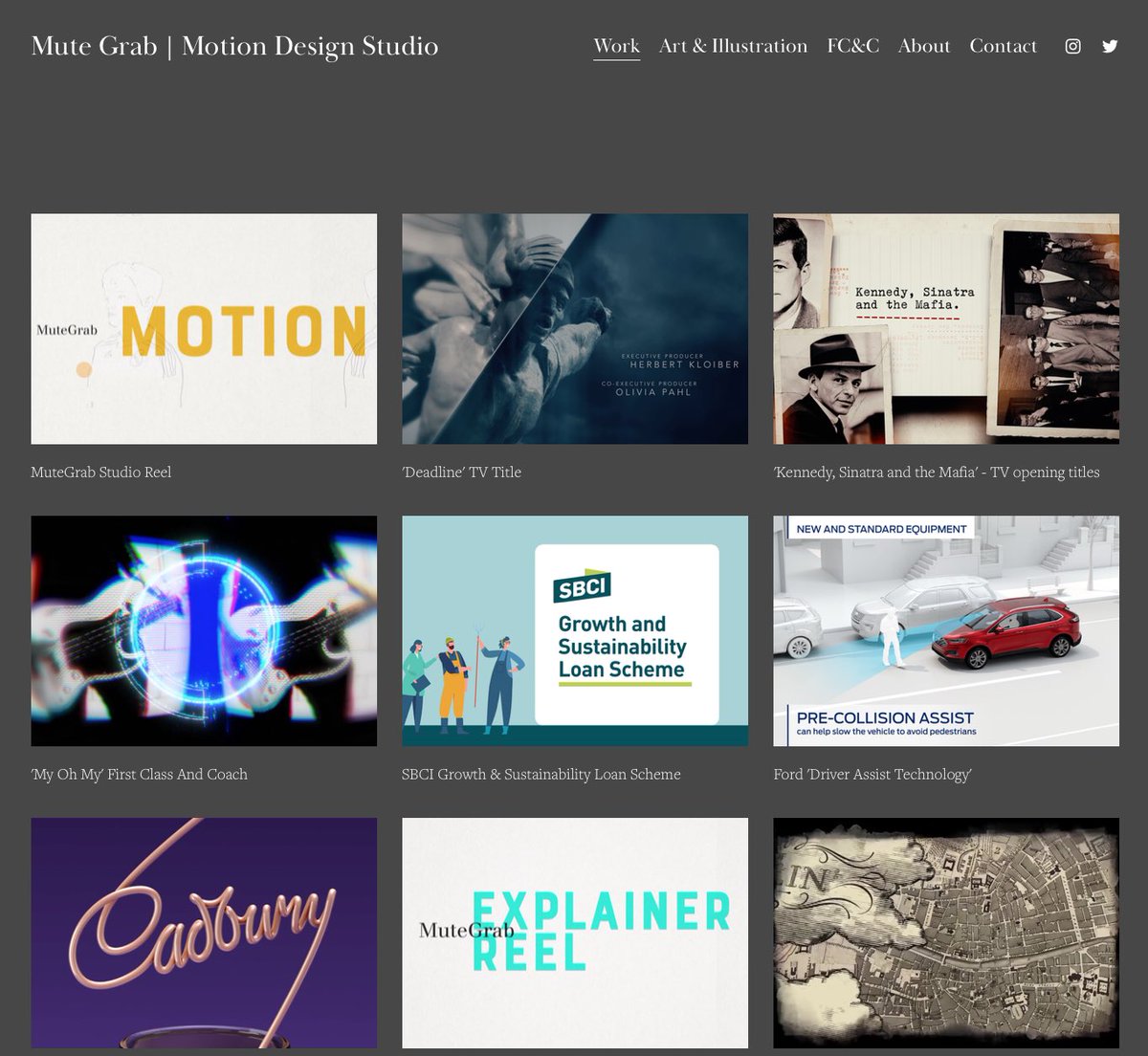Open the vintage map thumbnail
The height and width of the screenshot is (1056, 1148).
[x=946, y=933]
